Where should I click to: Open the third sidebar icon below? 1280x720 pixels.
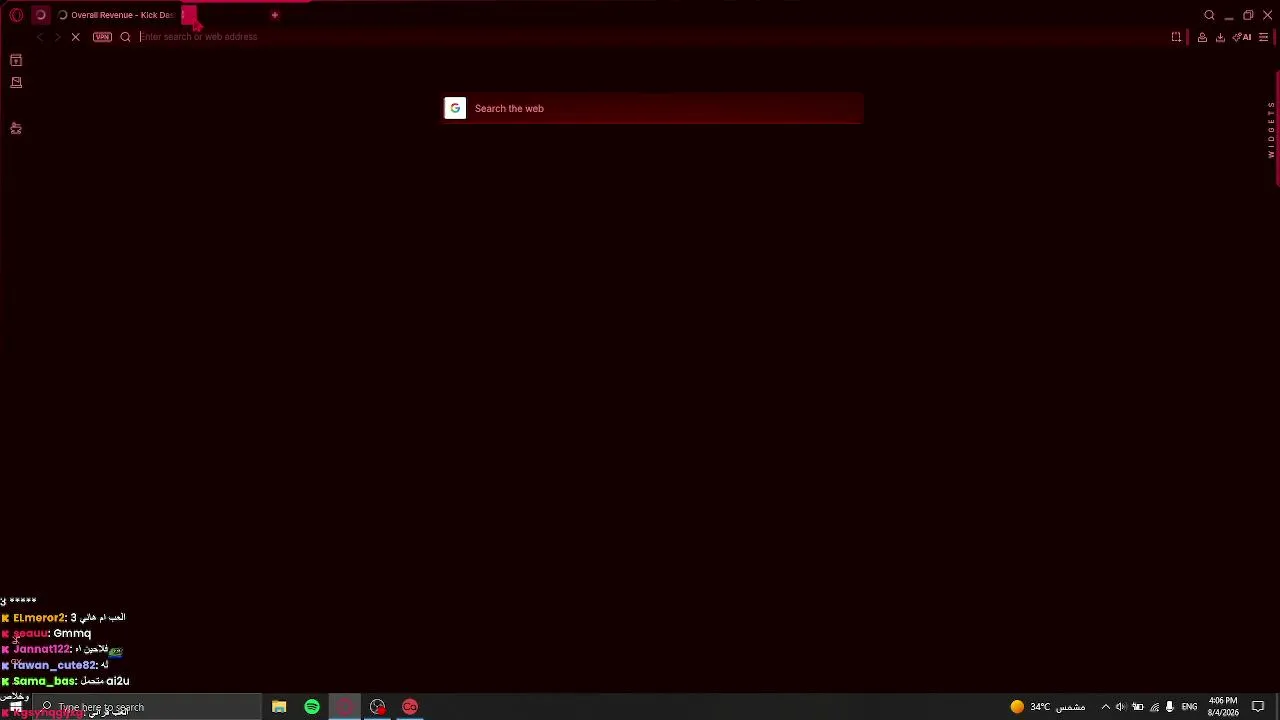click(16, 128)
